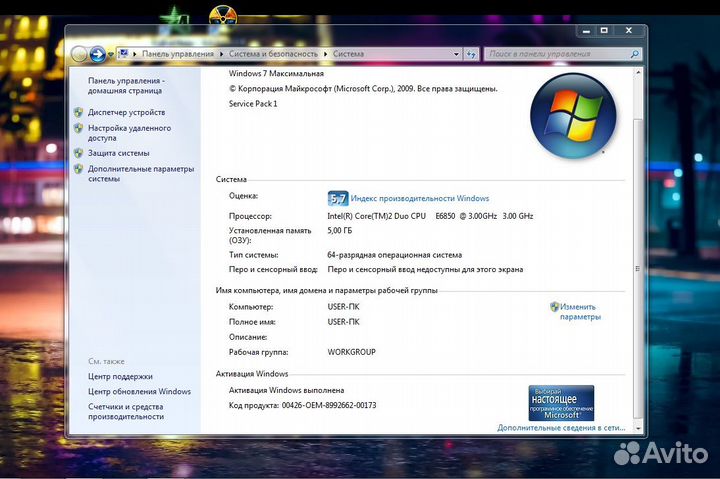
Task: Click shield icon beside 'Изменить параметры'
Action: point(554,307)
